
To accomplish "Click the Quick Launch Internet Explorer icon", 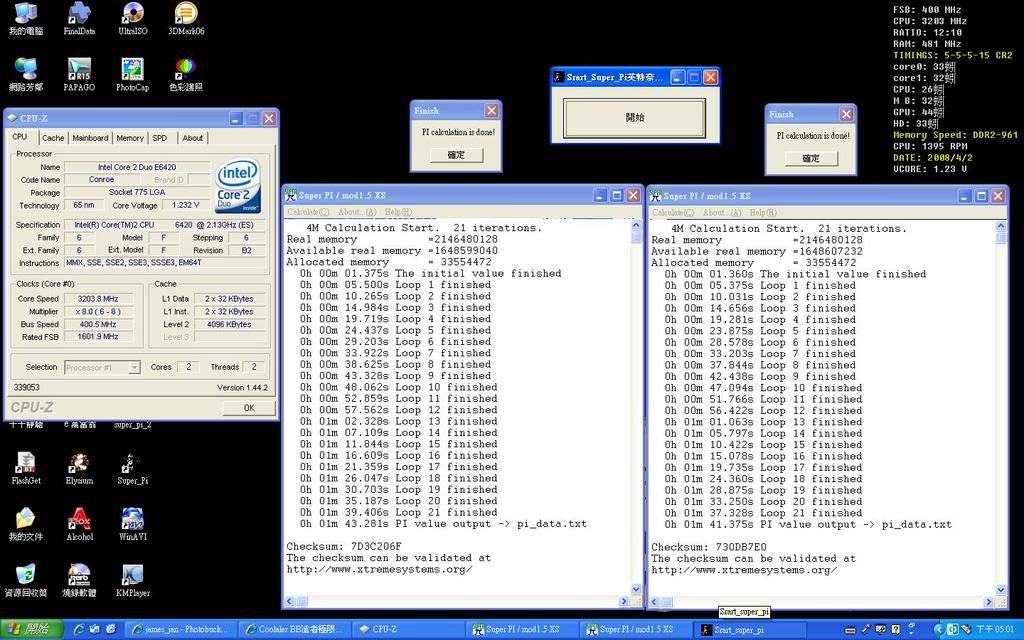I will click(x=79, y=630).
